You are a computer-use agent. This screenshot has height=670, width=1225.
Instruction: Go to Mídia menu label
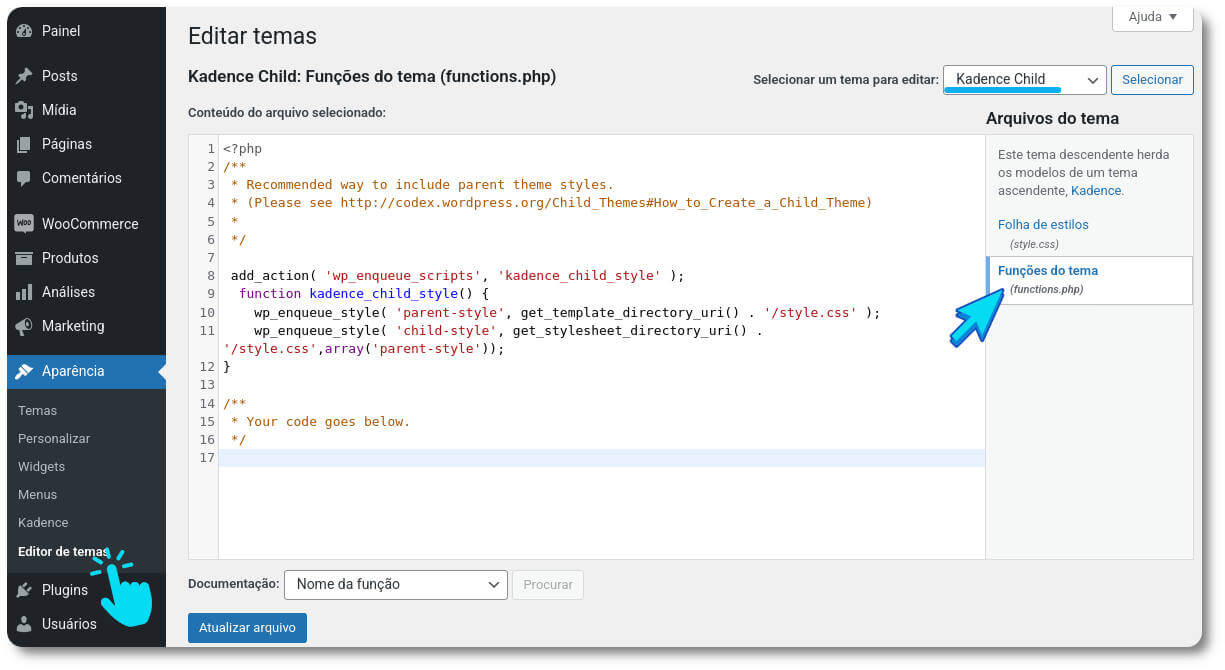pos(59,110)
